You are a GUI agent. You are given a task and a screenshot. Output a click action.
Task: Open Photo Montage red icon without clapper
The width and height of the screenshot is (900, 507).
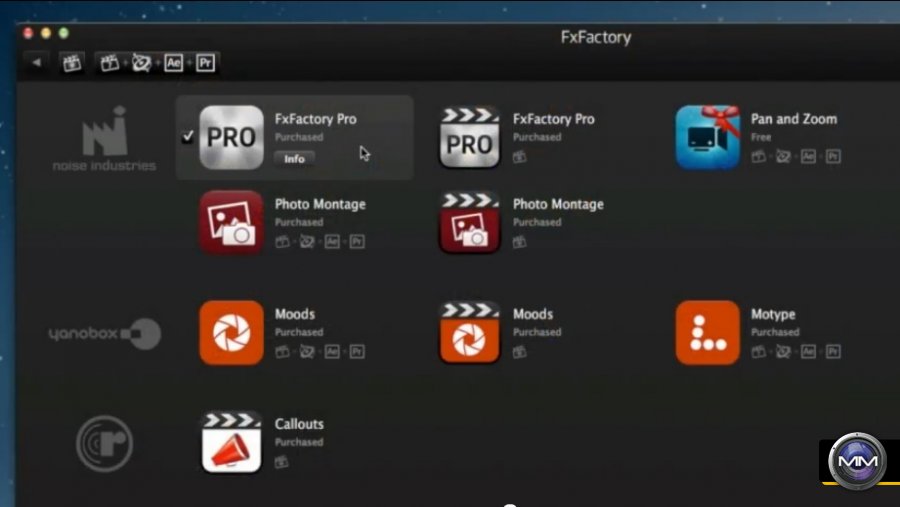(x=231, y=222)
